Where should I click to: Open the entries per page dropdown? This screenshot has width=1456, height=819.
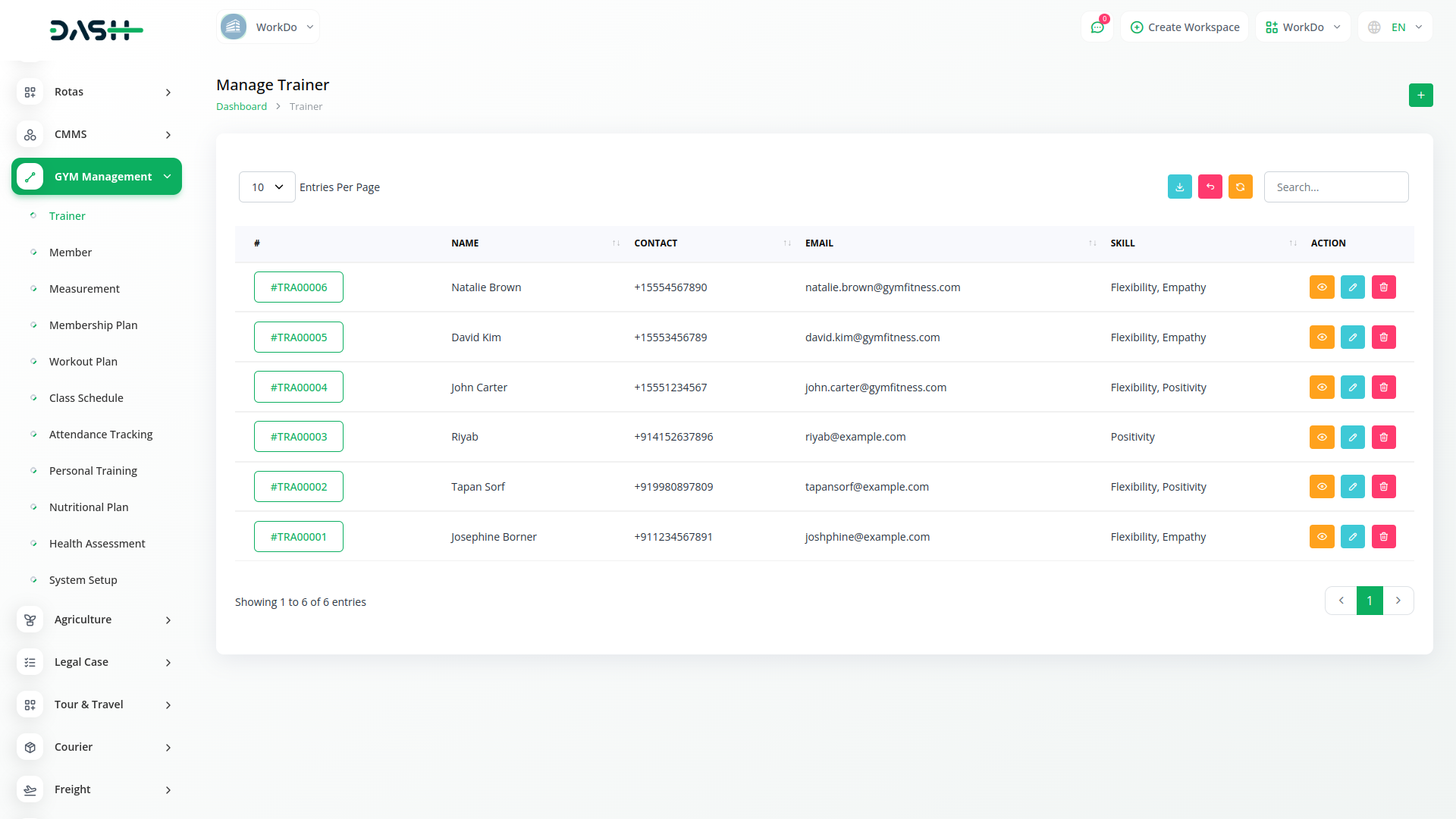pos(267,187)
